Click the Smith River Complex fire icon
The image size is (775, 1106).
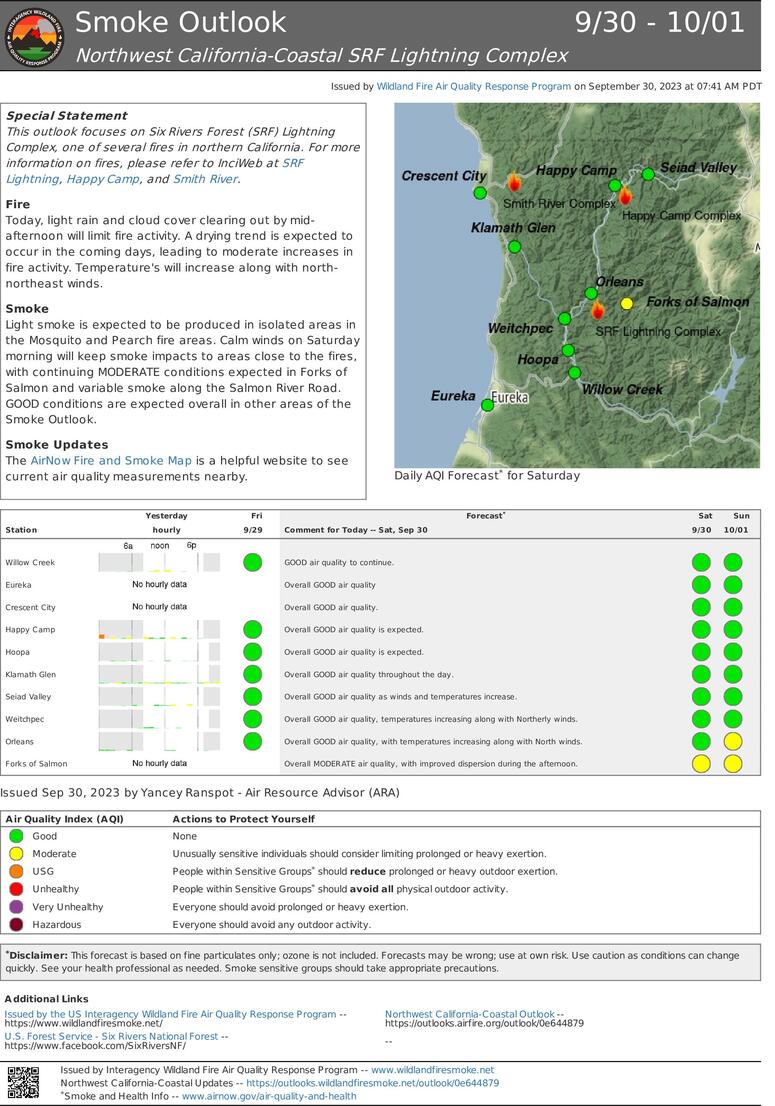point(514,181)
